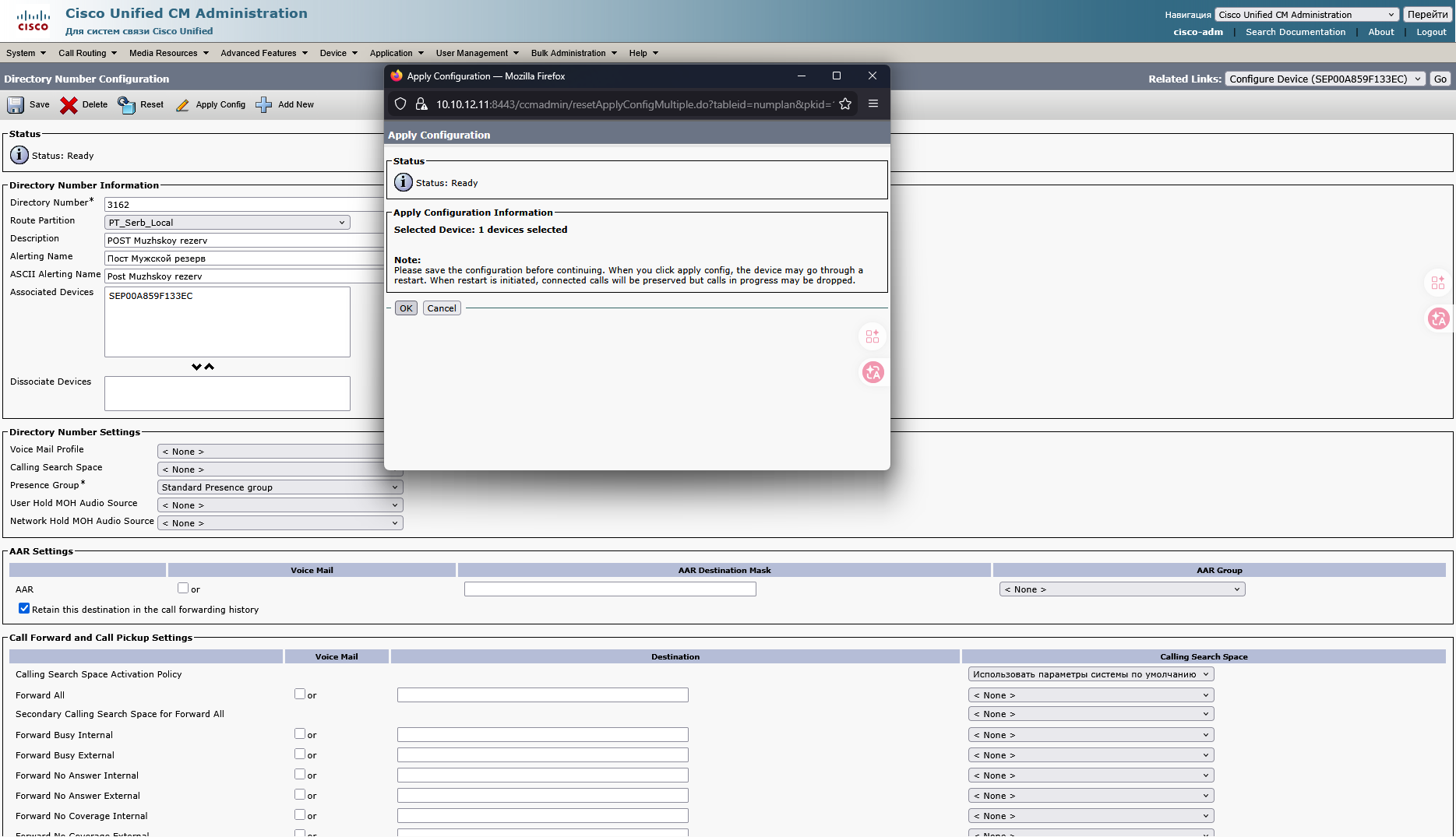Bookmark page with the star icon
This screenshot has width=1456, height=837.
[845, 104]
